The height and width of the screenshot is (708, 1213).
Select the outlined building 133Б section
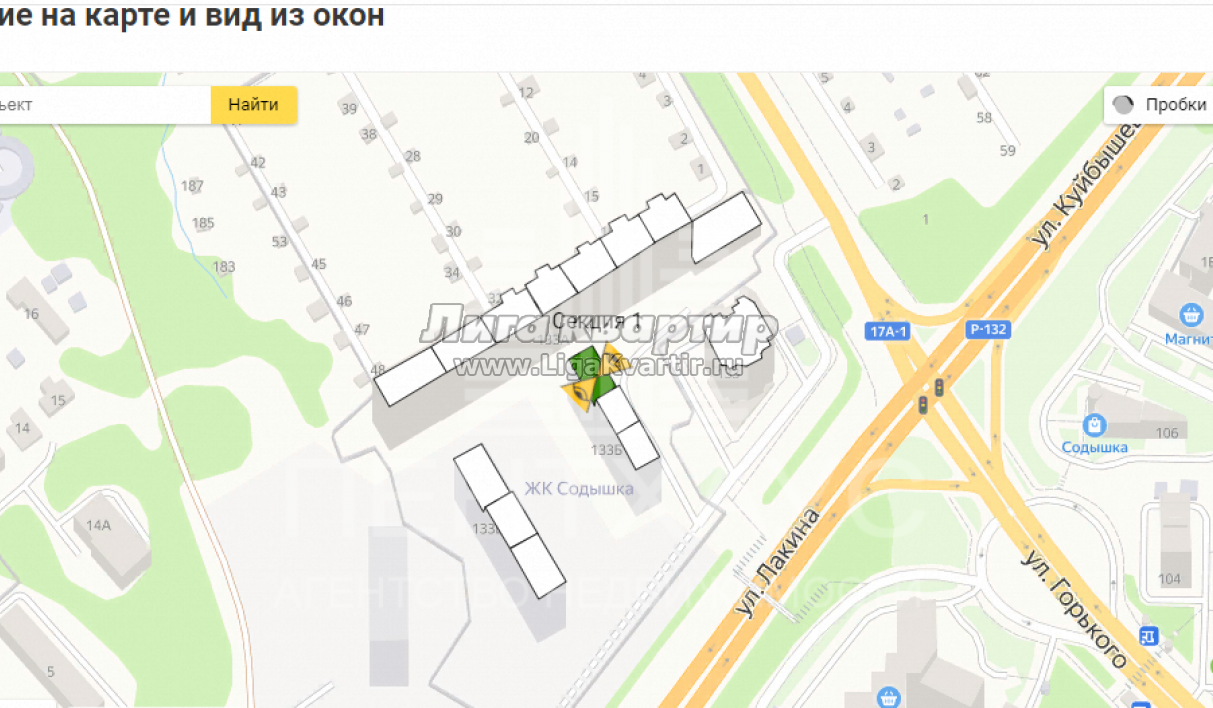pos(629,427)
